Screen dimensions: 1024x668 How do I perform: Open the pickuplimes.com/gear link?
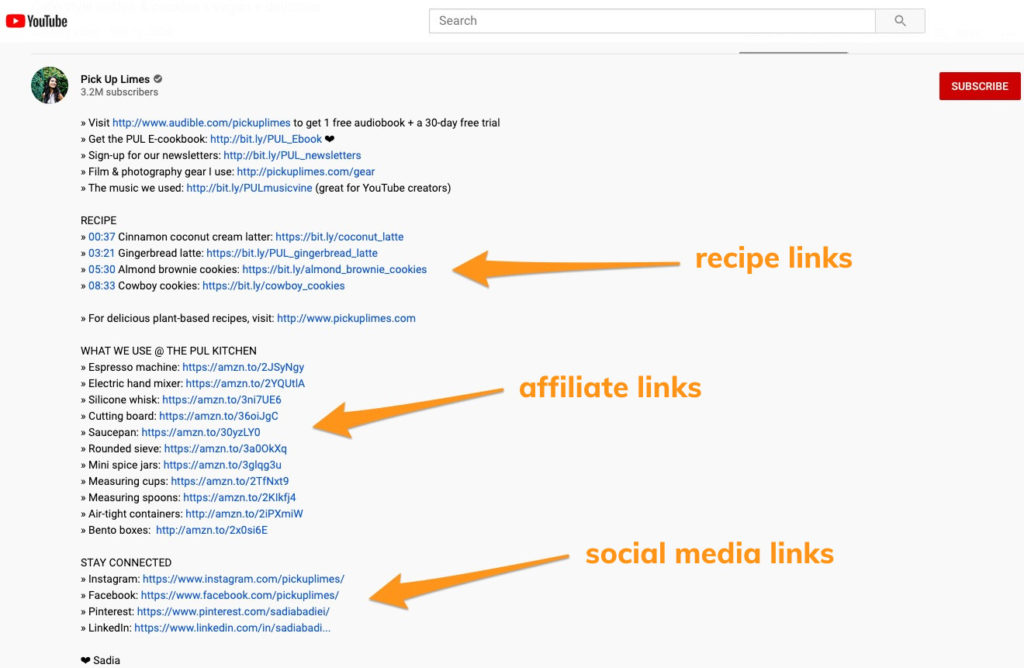(x=306, y=172)
